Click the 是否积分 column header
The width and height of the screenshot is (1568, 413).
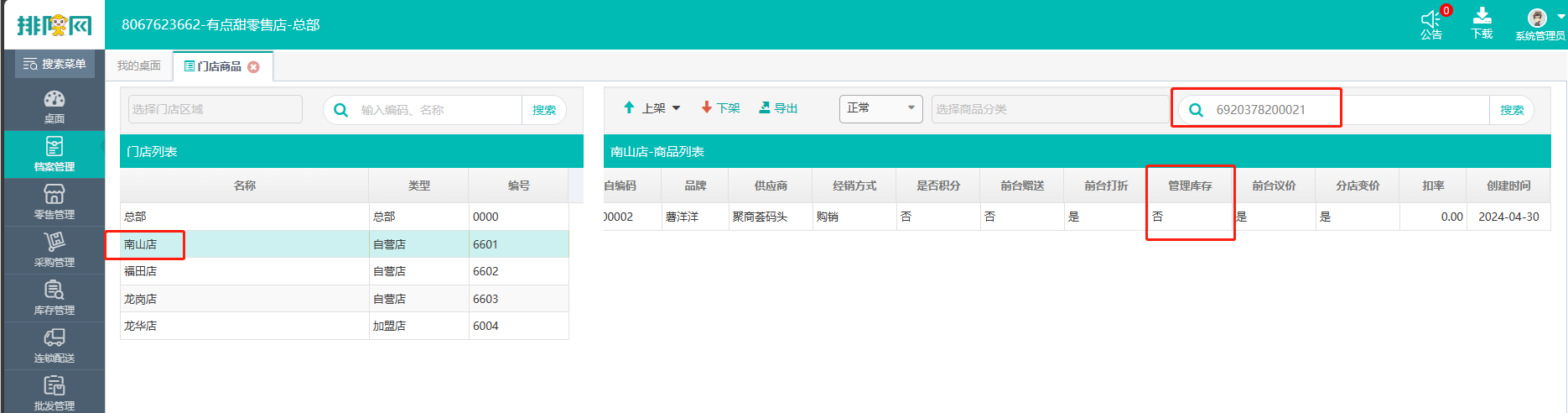click(938, 186)
